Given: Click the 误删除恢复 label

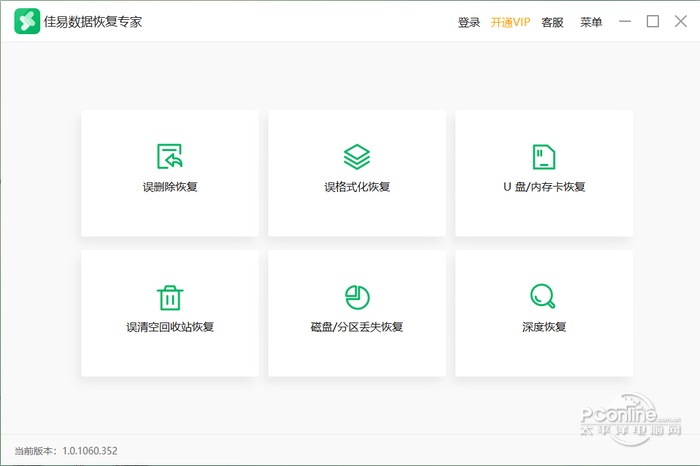Looking at the screenshot, I should pos(170,187).
